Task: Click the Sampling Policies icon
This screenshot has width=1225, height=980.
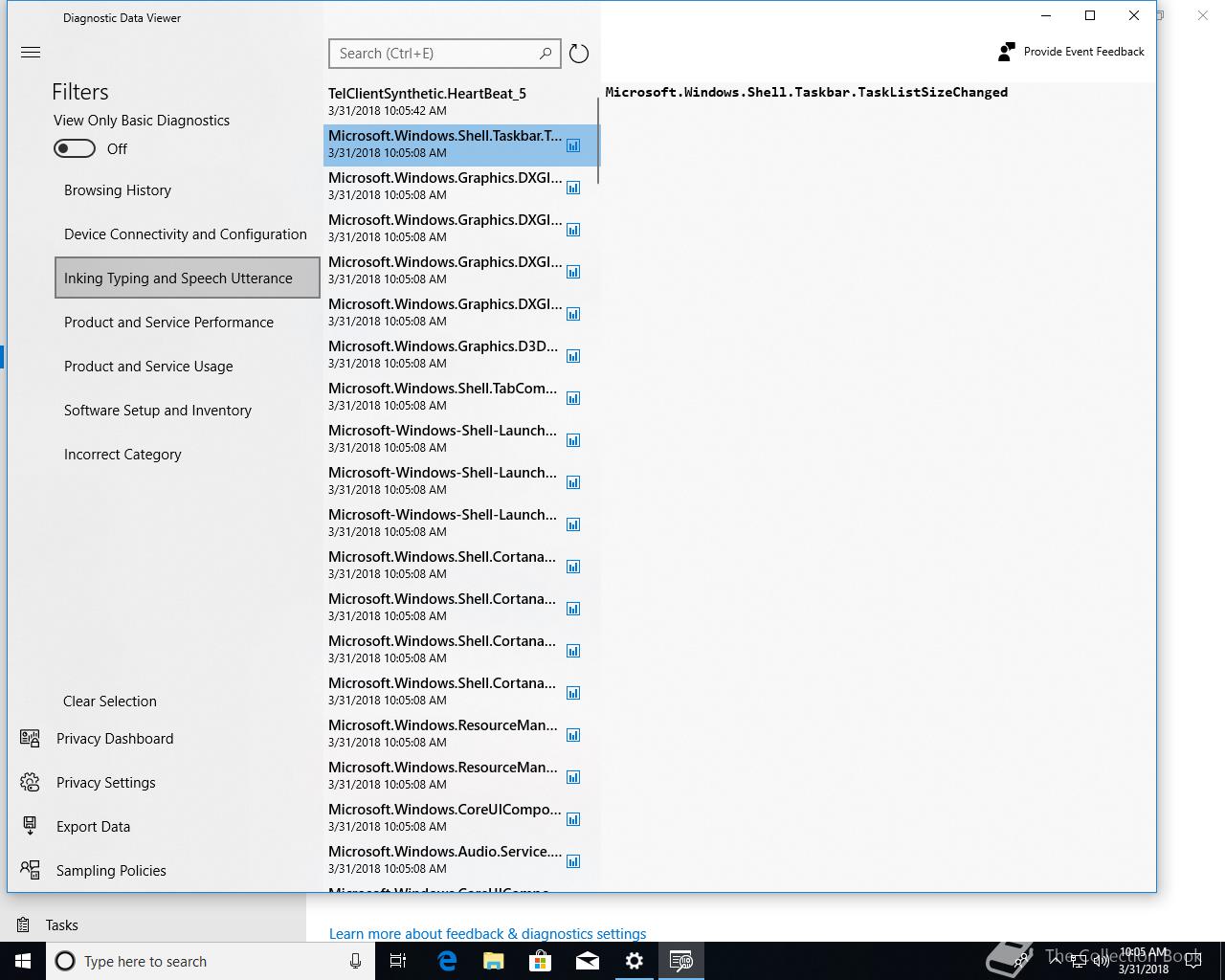Action: [x=30, y=870]
